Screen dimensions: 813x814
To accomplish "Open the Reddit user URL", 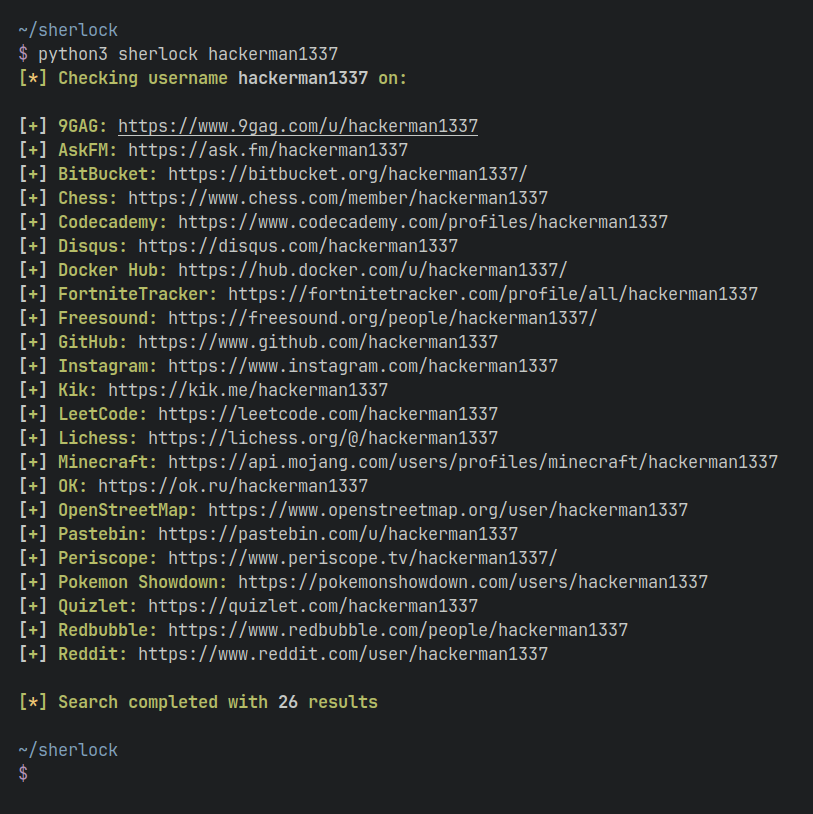I will (342, 654).
